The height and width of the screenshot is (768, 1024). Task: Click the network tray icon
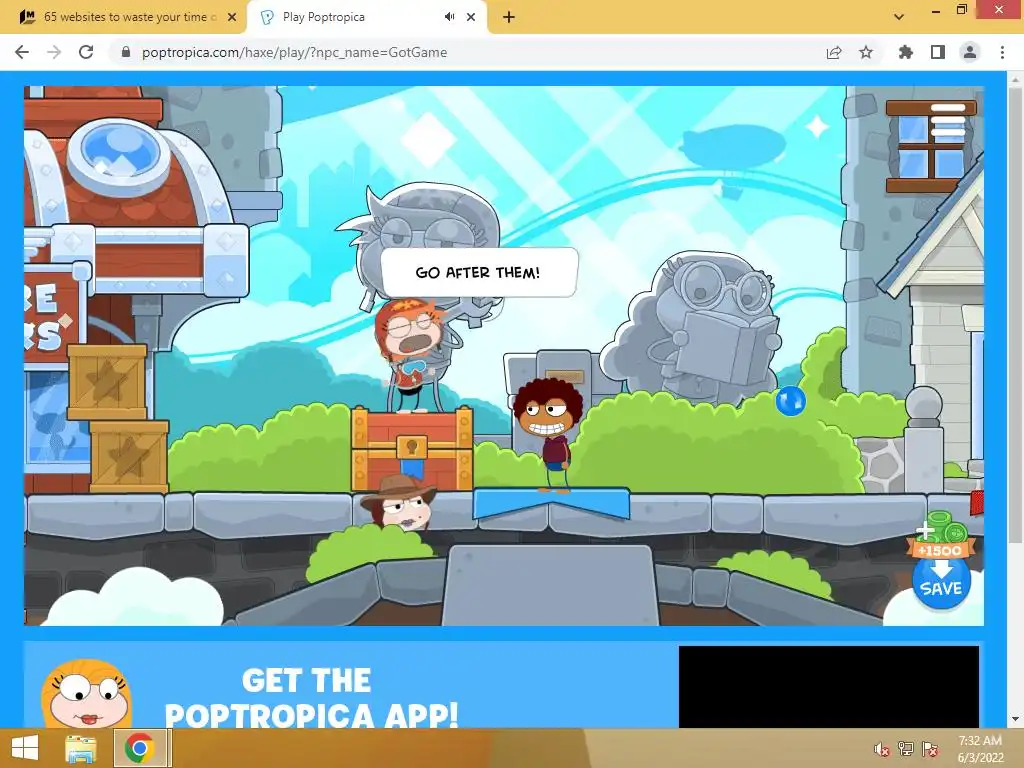point(906,749)
